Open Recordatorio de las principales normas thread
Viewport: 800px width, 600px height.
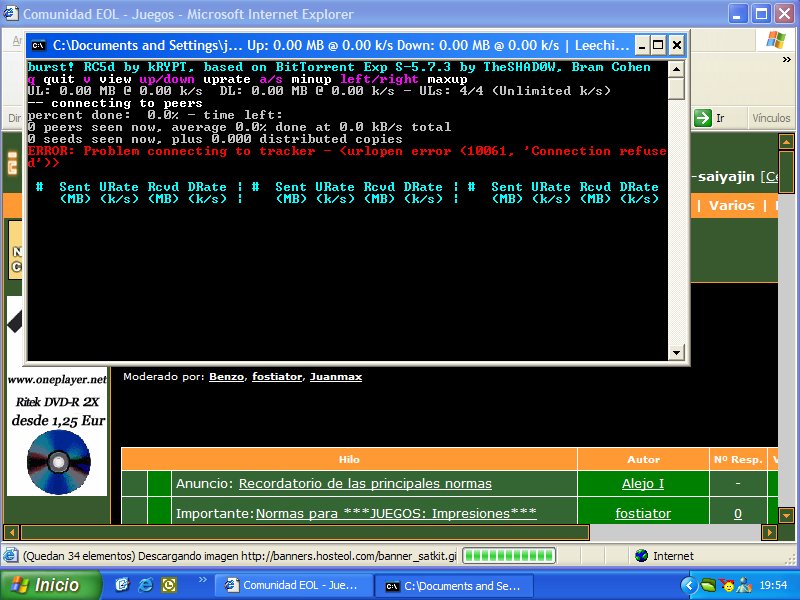pos(365,484)
